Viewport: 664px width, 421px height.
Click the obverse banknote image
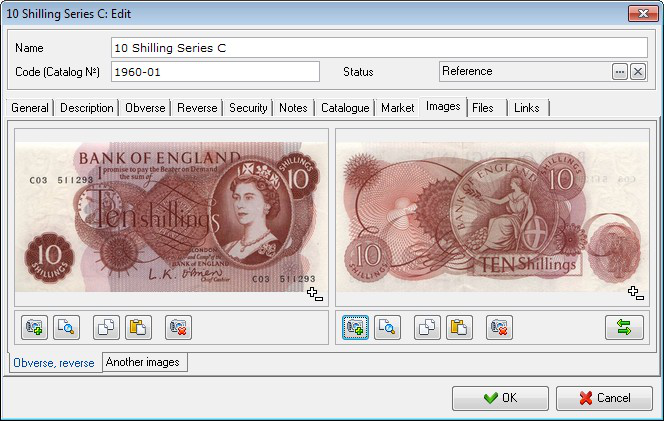171,217
